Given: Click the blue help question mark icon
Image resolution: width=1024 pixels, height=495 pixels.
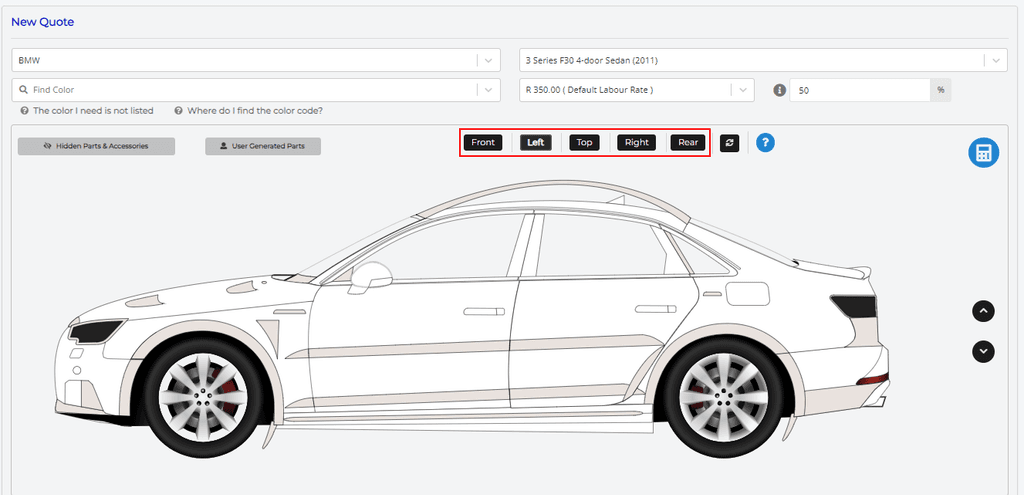Looking at the screenshot, I should (765, 143).
